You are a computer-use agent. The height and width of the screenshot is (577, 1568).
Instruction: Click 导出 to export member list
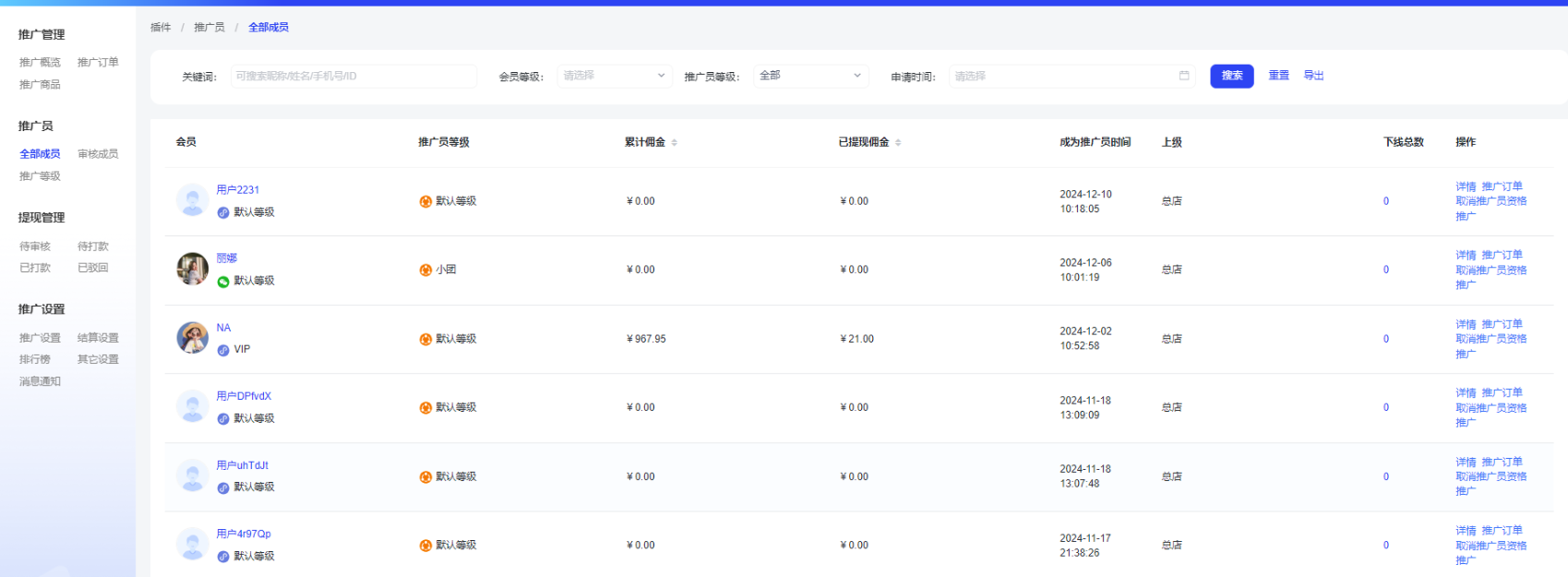click(x=1313, y=76)
